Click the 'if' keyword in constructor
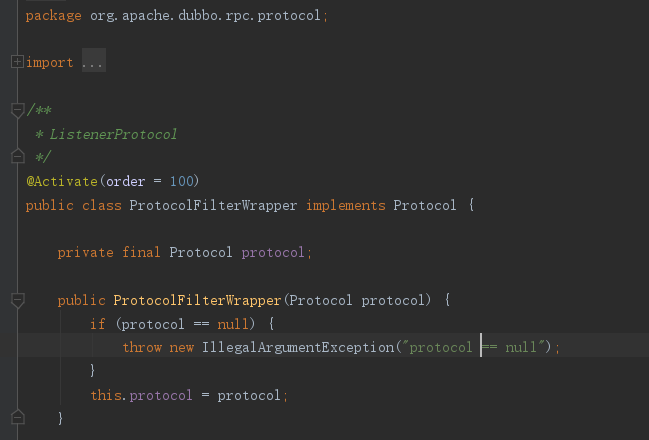 click(x=98, y=324)
